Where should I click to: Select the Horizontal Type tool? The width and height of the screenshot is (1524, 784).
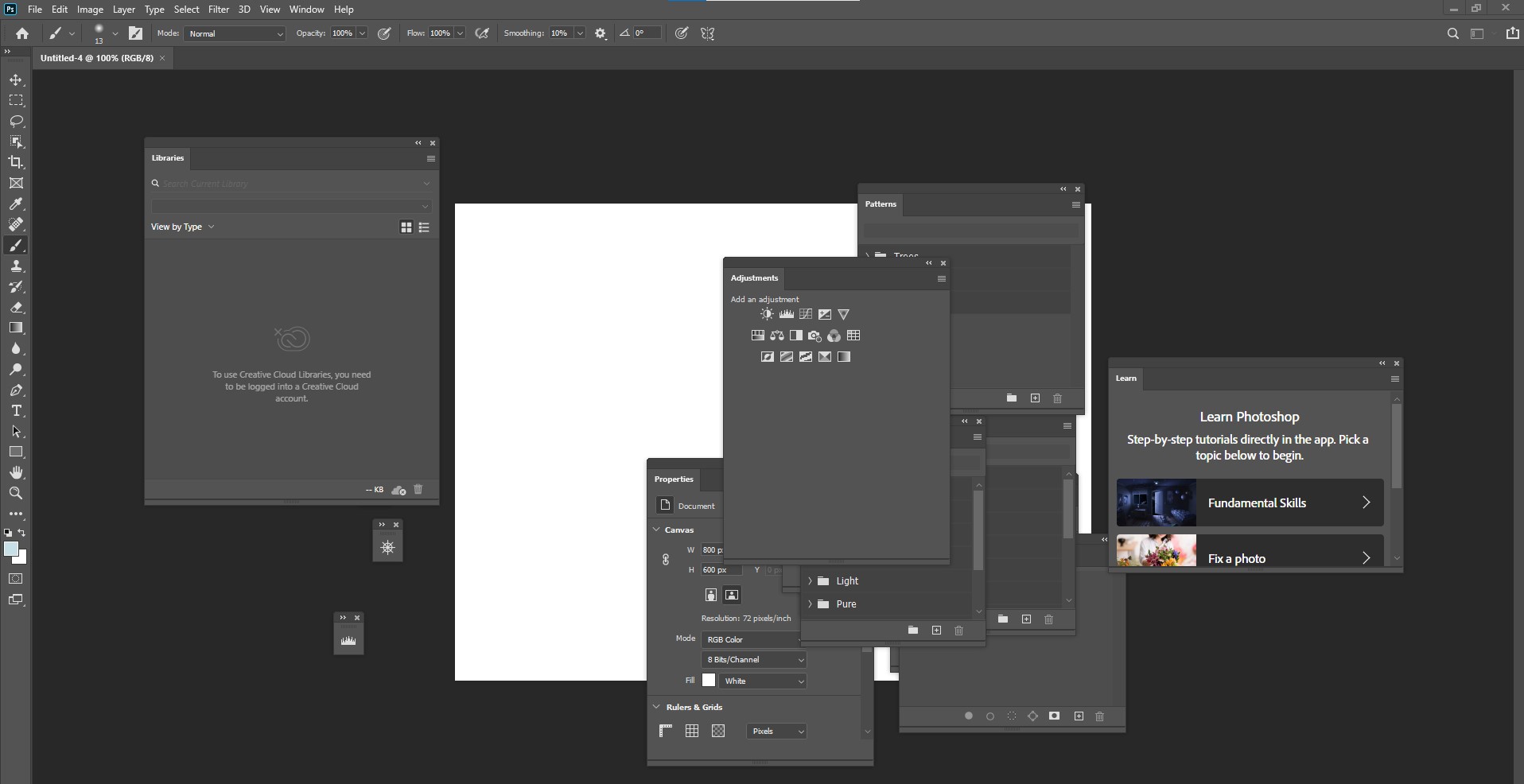coord(16,411)
